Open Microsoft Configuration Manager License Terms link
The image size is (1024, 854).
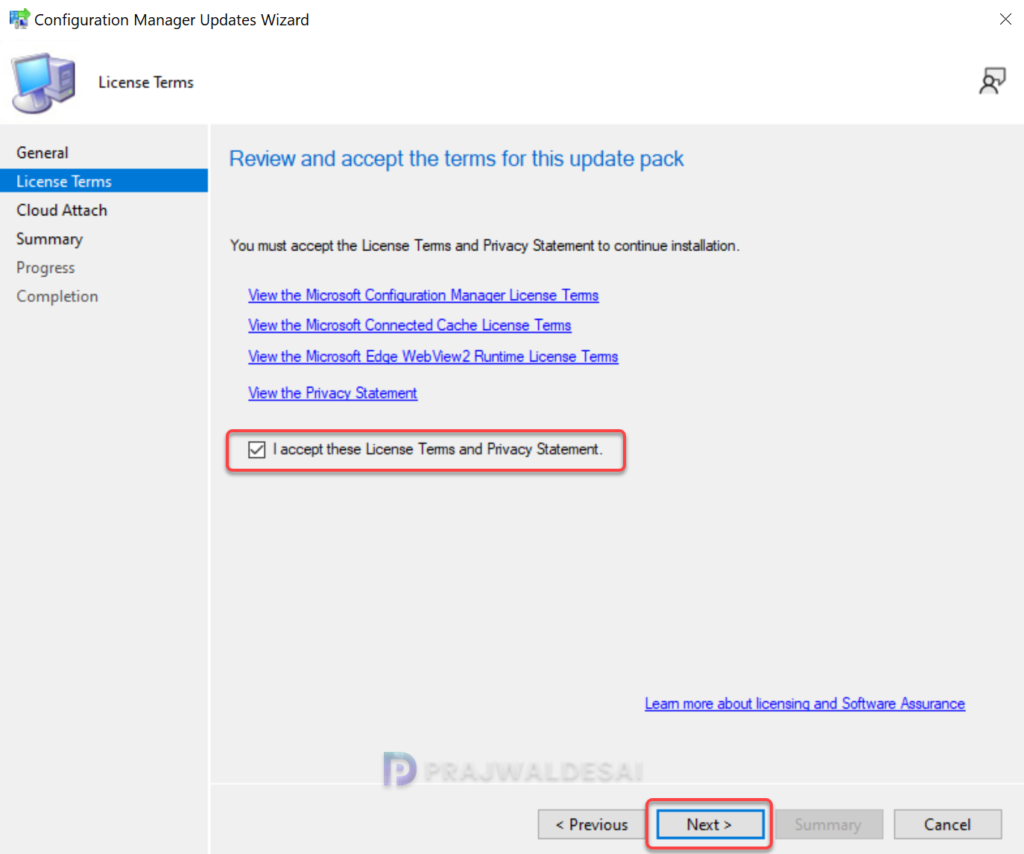tap(423, 295)
